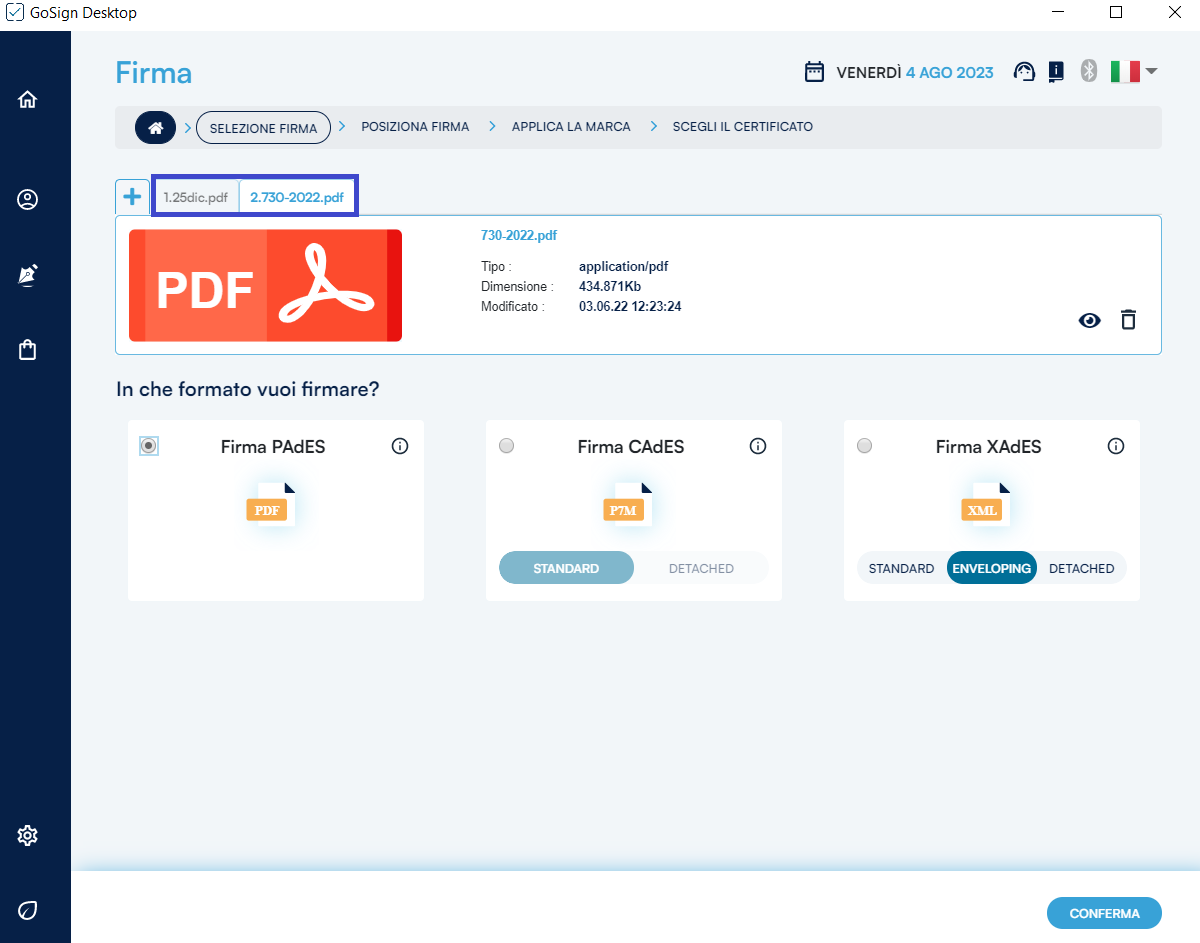Image resolution: width=1200 pixels, height=943 pixels.
Task: Preview document with the eye icon
Action: click(x=1089, y=320)
